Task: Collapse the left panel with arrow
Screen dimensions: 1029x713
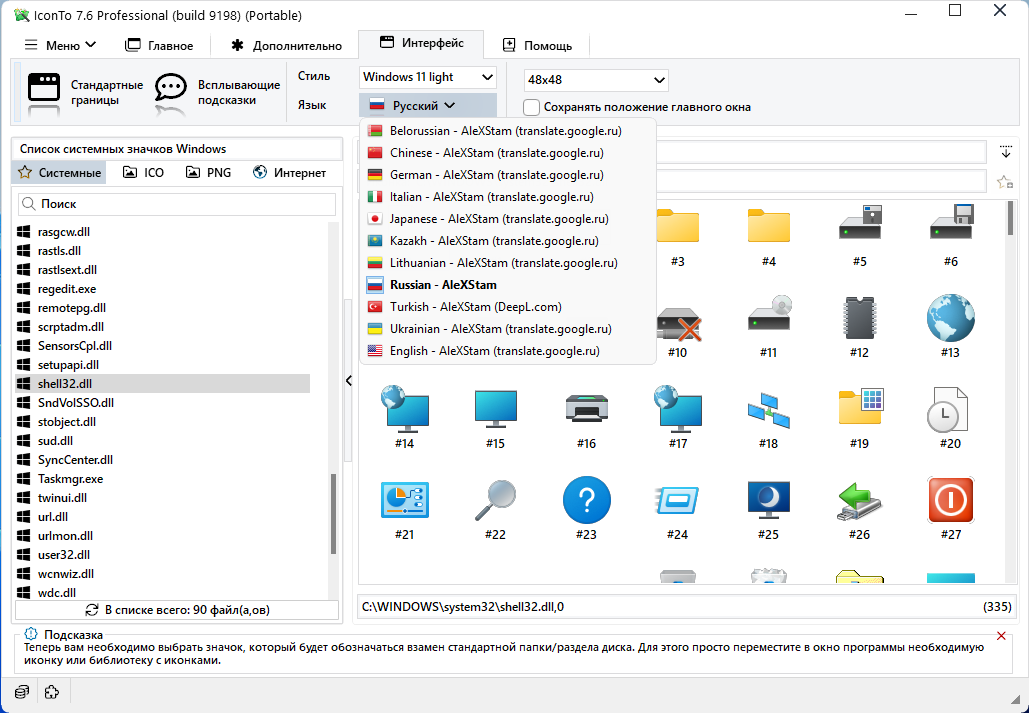Action: 348,380
